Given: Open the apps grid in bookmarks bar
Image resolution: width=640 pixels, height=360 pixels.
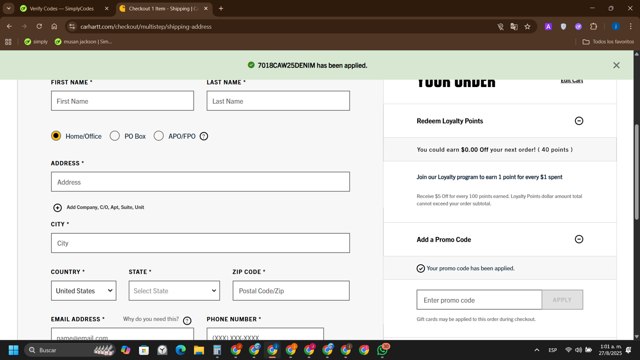Looking at the screenshot, I should click(x=8, y=42).
